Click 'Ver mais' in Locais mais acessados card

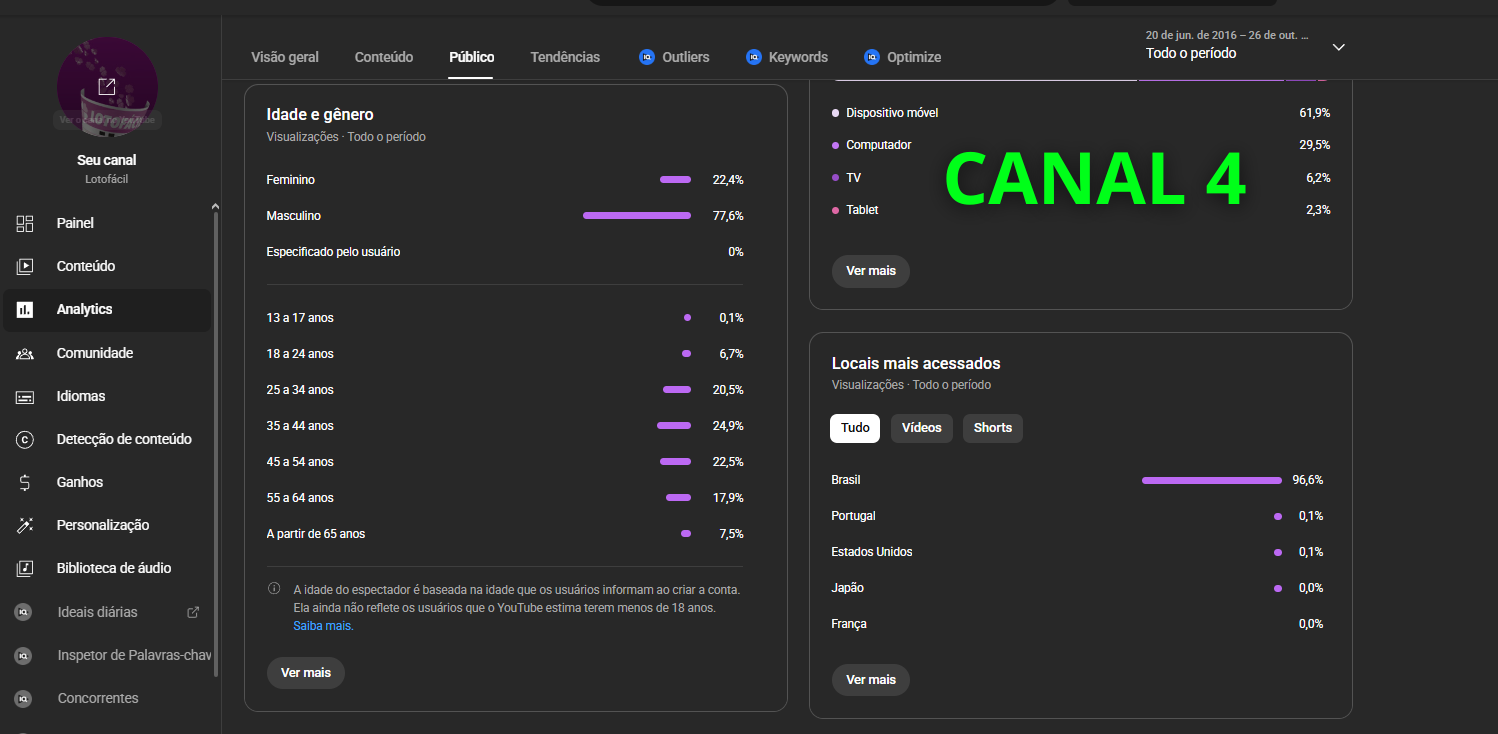coord(871,680)
